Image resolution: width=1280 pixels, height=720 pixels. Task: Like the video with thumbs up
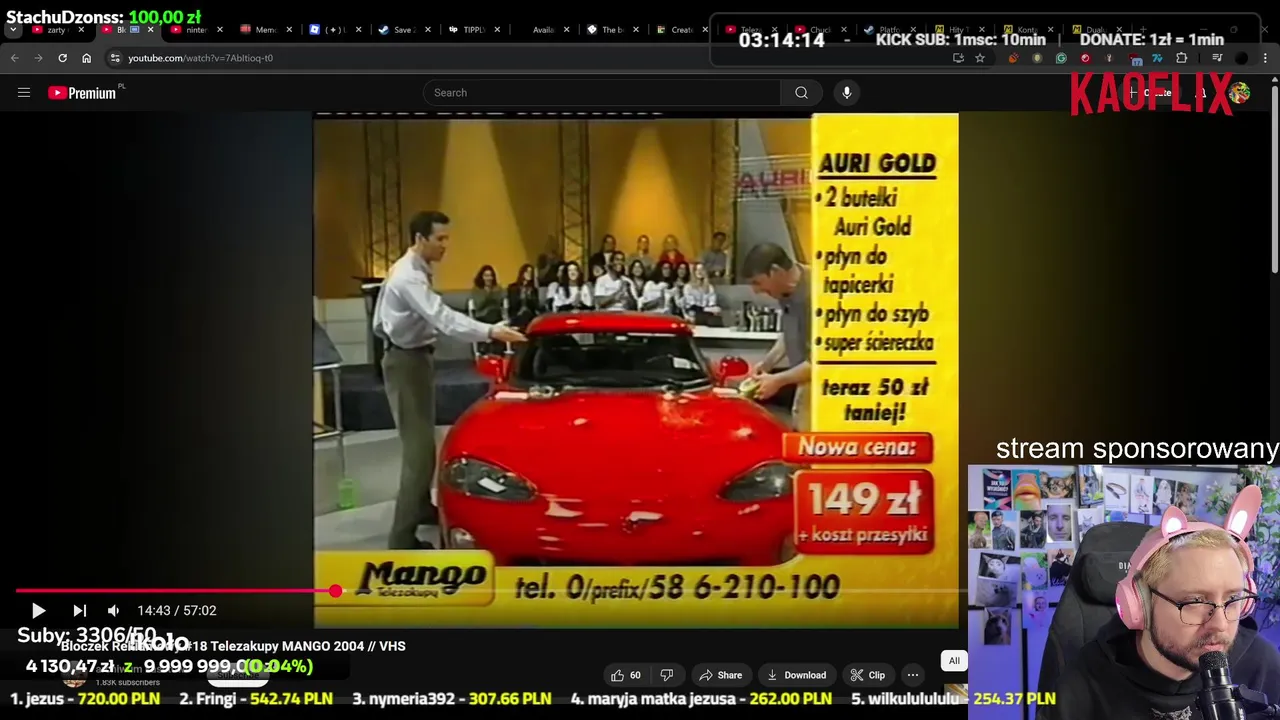click(x=626, y=675)
